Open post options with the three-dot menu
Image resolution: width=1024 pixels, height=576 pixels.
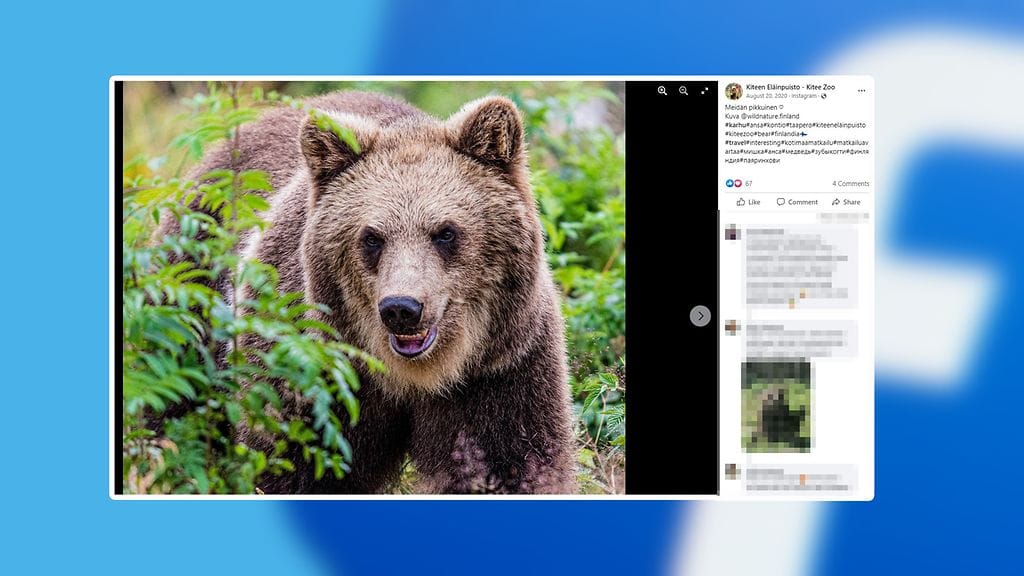(x=862, y=89)
